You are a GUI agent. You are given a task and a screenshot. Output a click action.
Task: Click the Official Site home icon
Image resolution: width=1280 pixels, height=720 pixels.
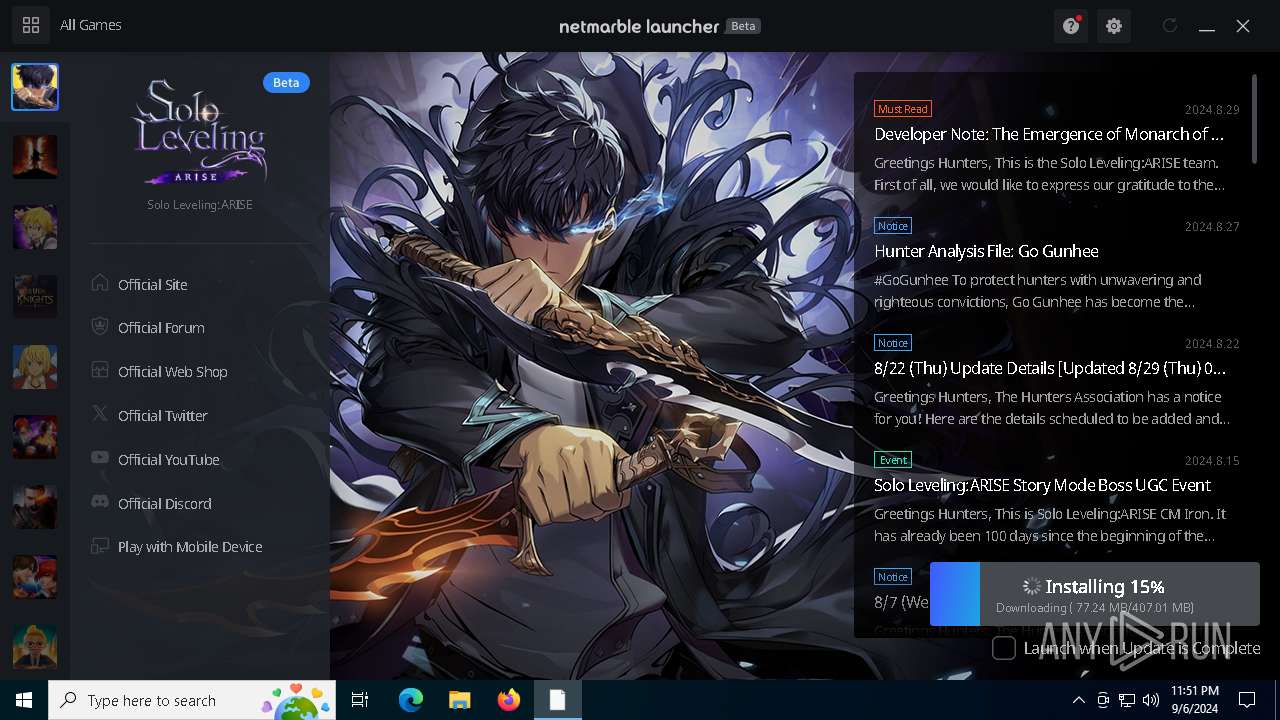click(100, 283)
